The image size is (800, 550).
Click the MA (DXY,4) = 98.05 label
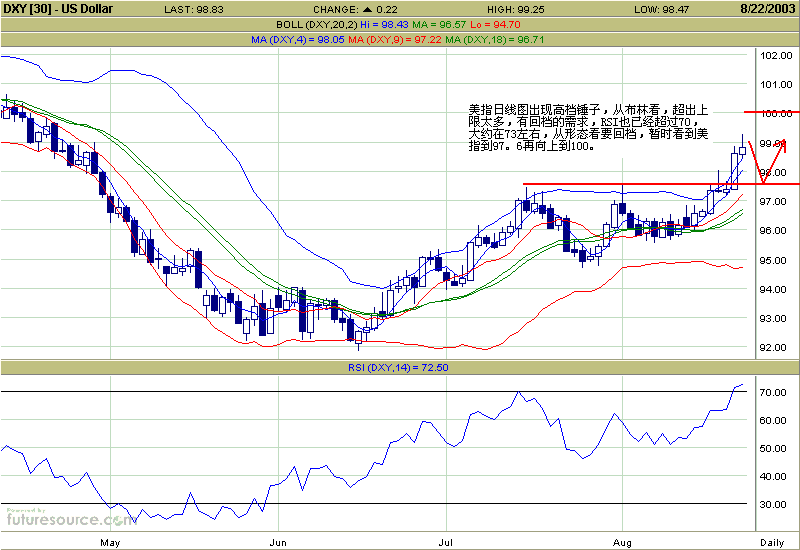click(x=298, y=39)
